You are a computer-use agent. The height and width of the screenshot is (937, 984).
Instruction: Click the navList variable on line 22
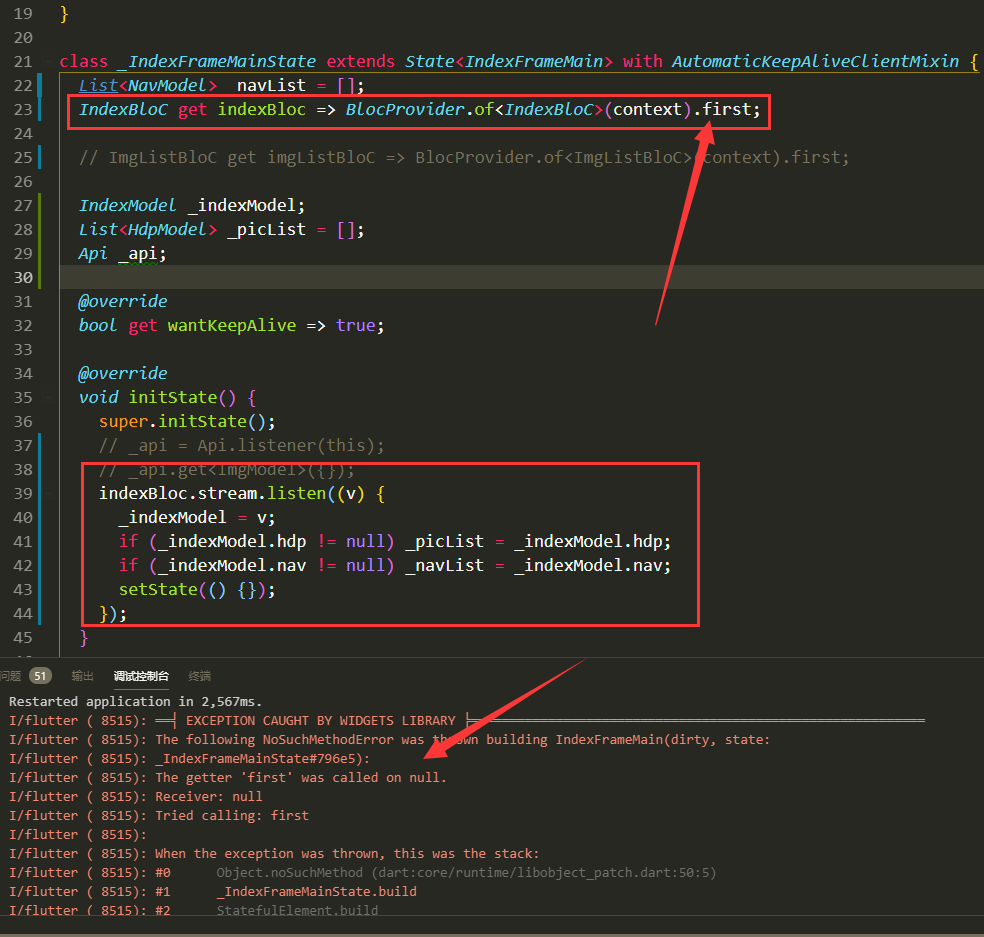(x=271, y=85)
